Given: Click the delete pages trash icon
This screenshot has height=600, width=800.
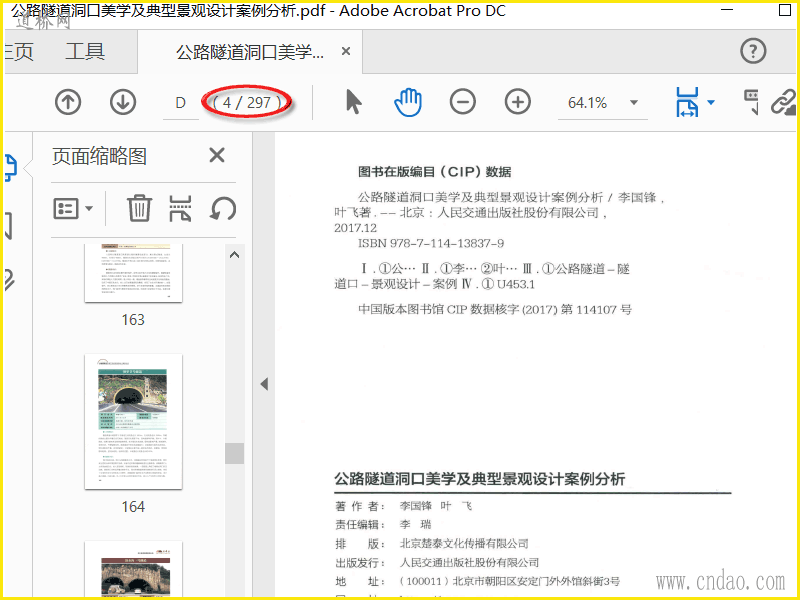Looking at the screenshot, I should 139,208.
